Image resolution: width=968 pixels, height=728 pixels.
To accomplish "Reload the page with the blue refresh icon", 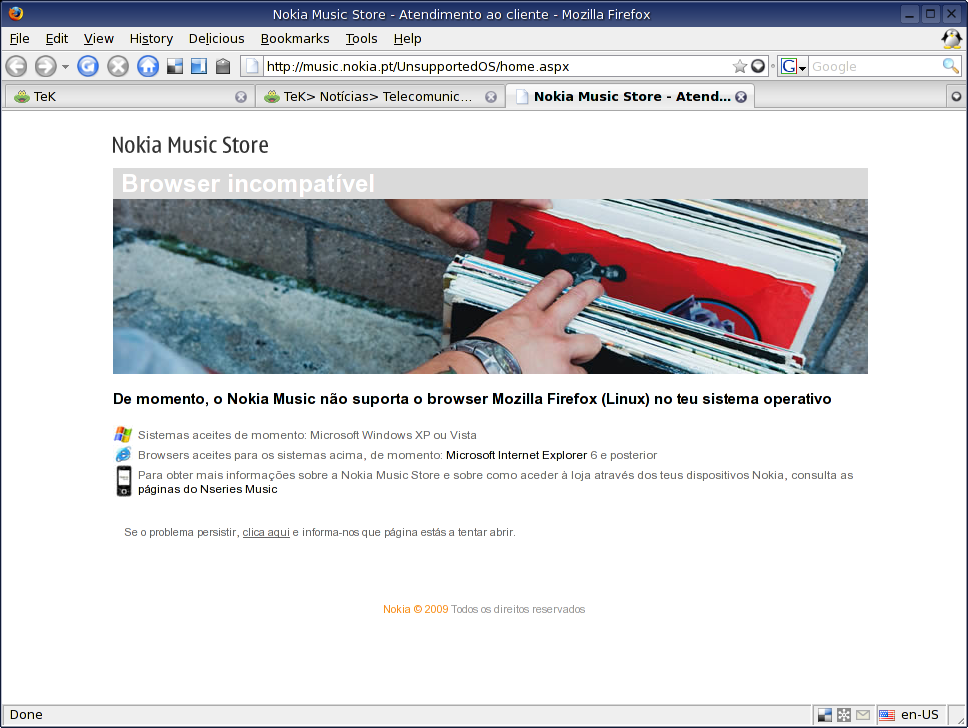I will 88,66.
